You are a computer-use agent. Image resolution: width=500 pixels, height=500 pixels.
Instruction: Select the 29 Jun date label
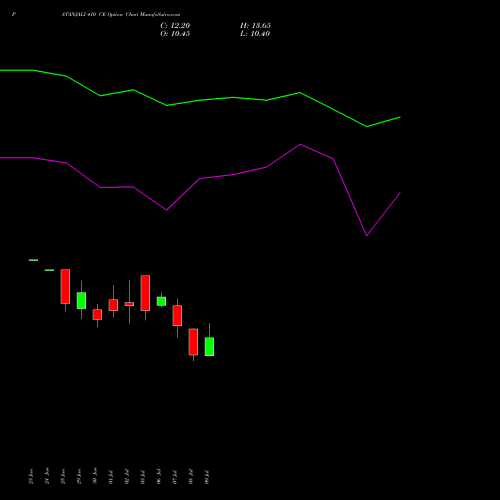[x=79, y=476]
